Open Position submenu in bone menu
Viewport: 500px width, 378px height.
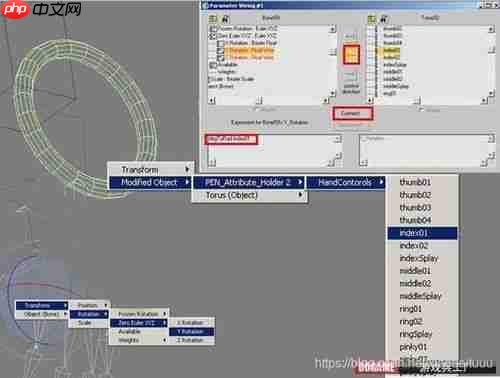tap(89, 305)
